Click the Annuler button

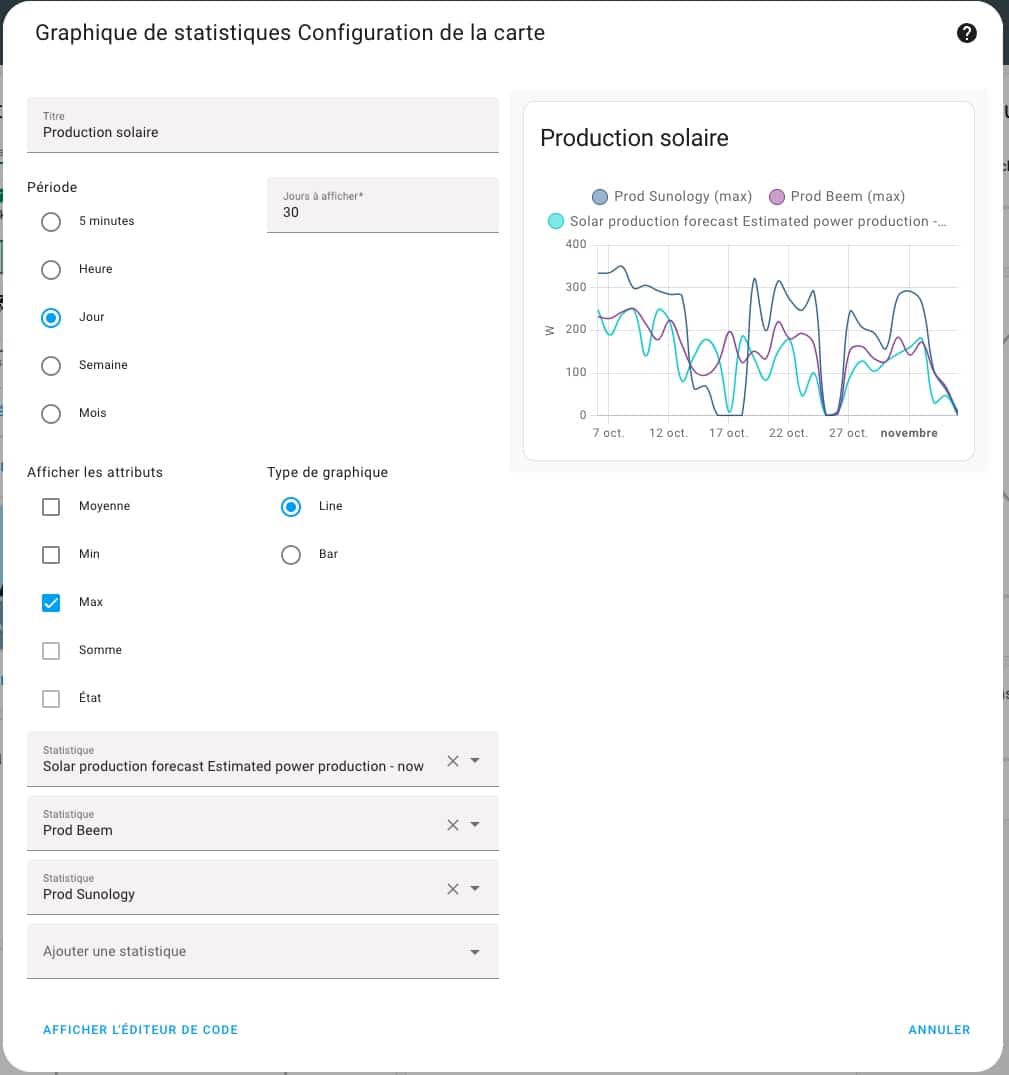pyautogui.click(x=939, y=1030)
